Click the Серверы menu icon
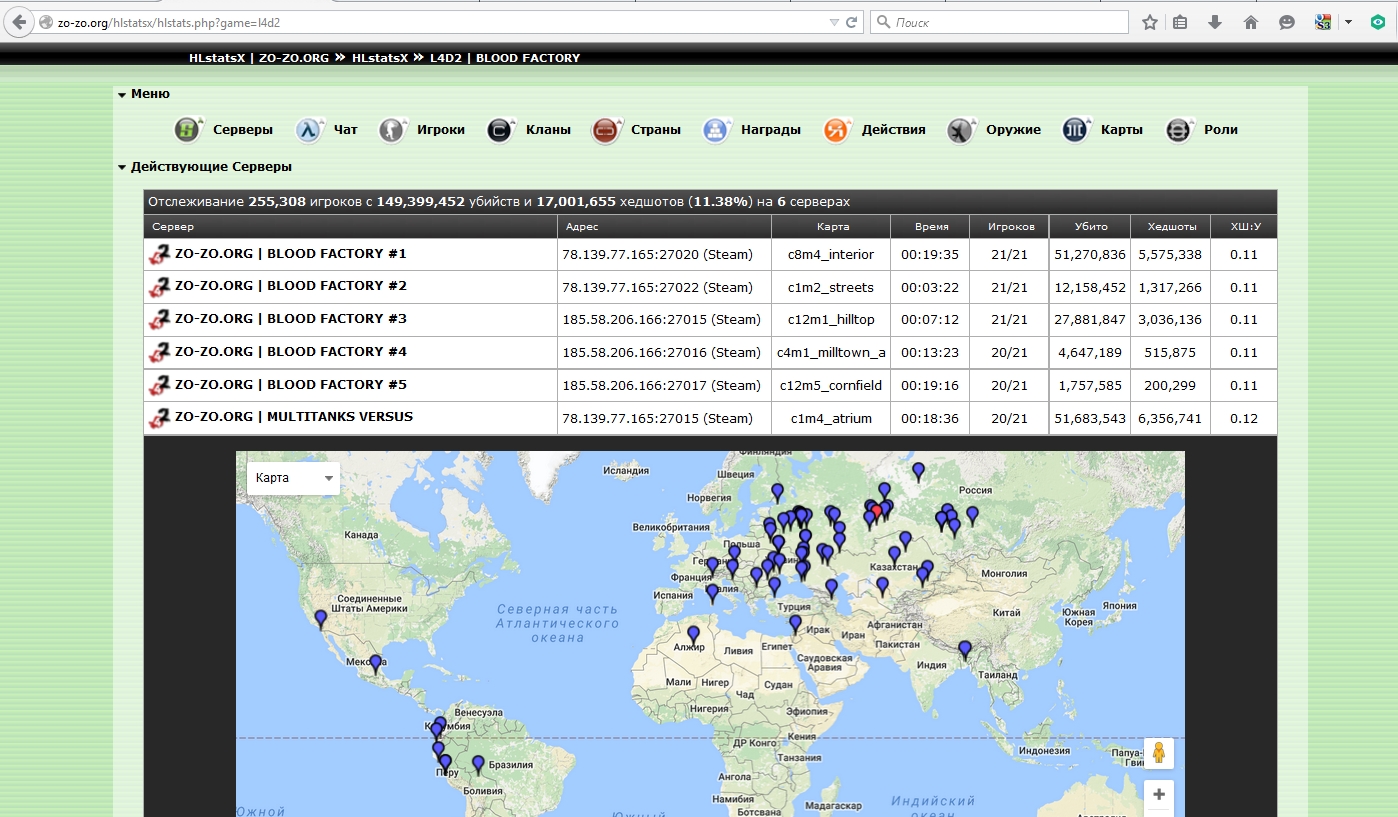 tap(188, 130)
